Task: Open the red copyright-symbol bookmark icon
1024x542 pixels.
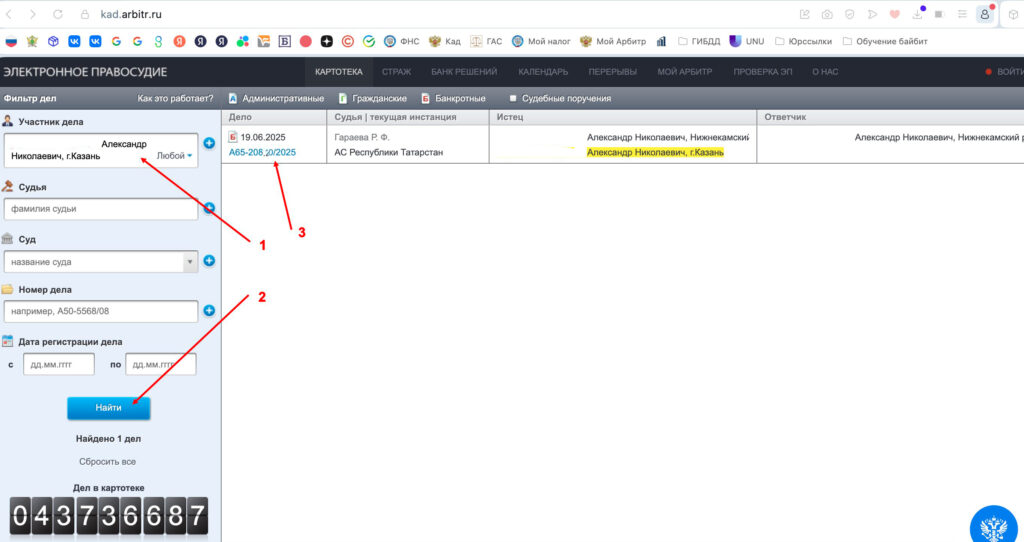Action: tap(348, 41)
